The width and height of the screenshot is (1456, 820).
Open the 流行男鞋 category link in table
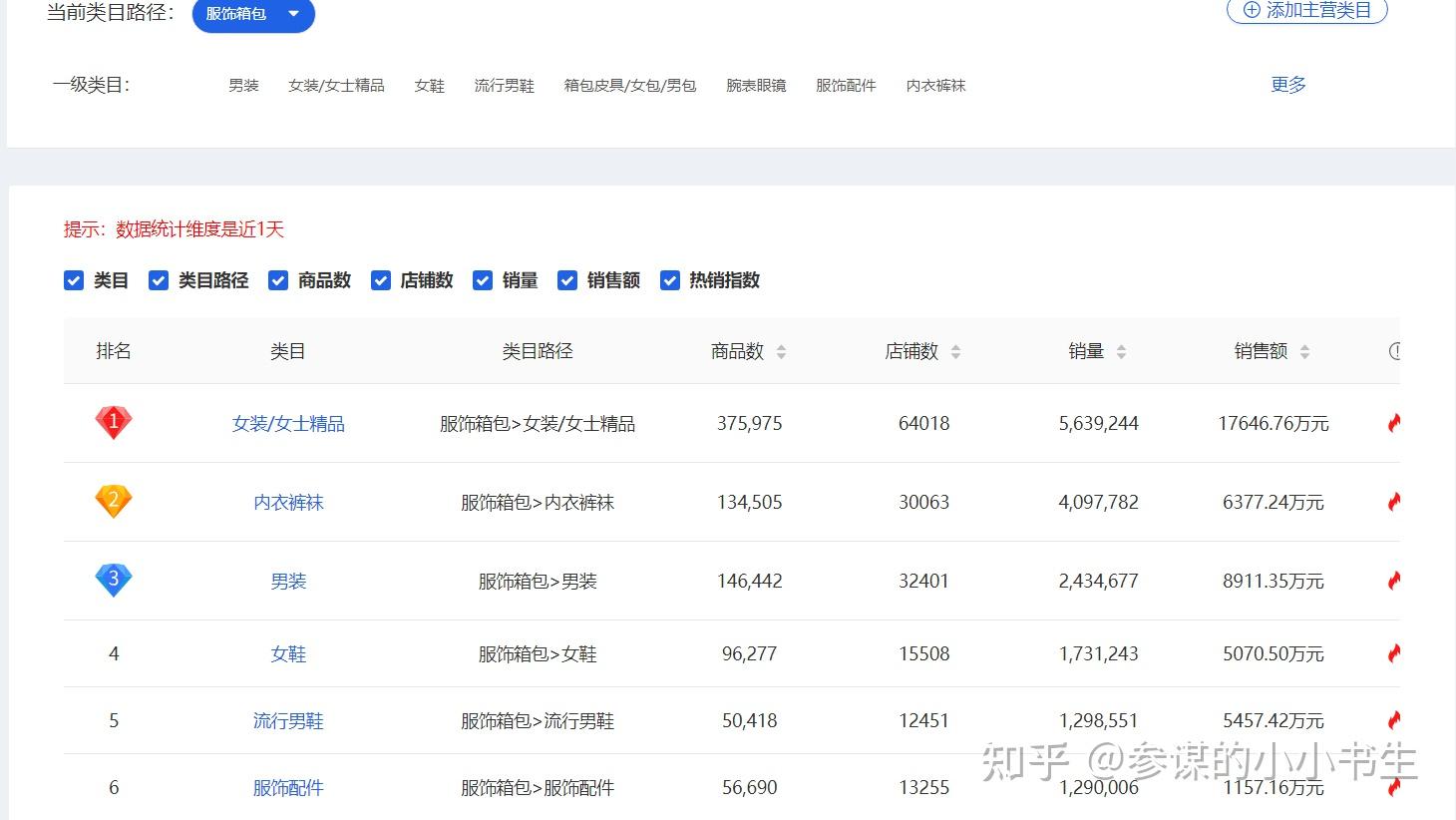pyautogui.click(x=288, y=721)
